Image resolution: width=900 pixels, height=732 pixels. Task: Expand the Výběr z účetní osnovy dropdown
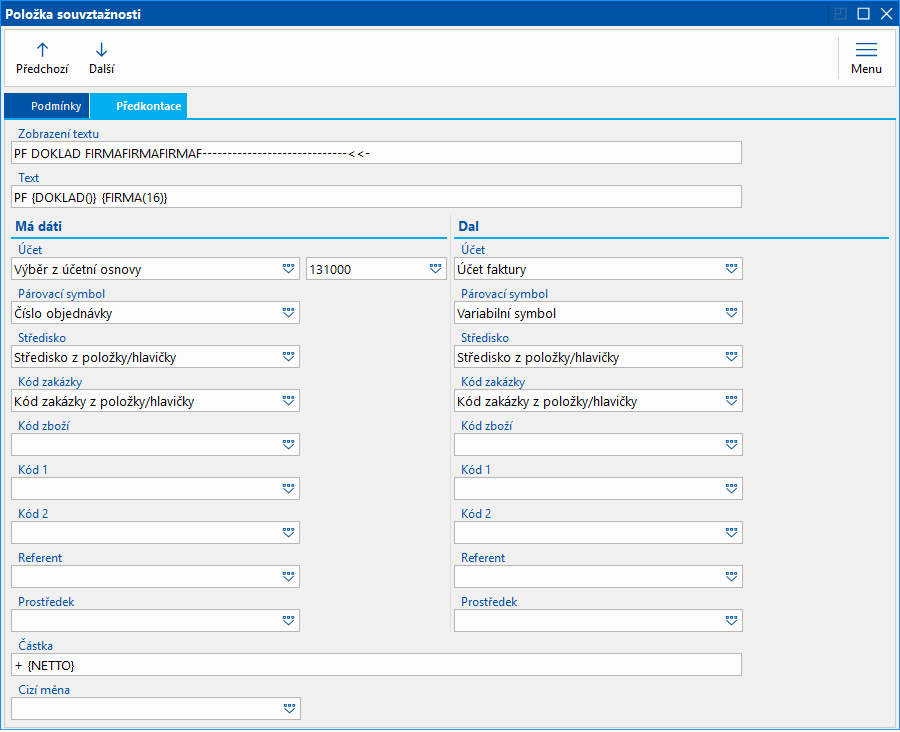[289, 269]
